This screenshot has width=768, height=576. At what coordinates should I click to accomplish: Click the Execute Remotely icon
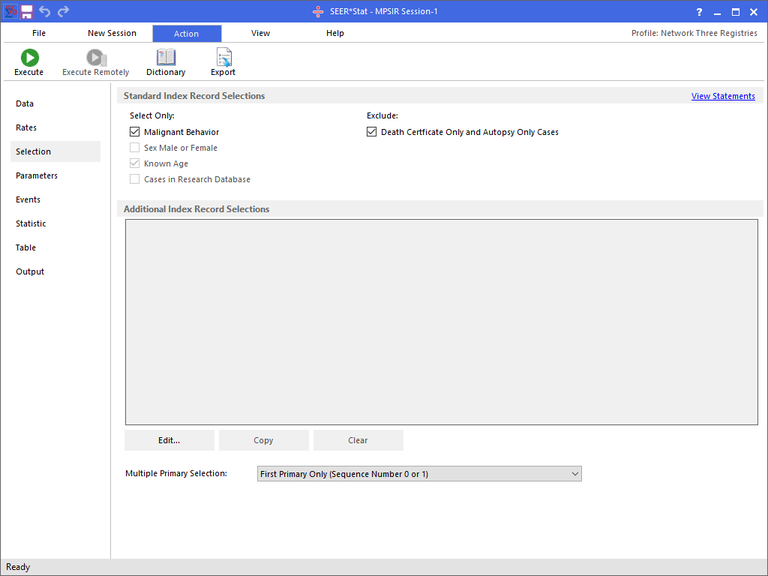coord(96,58)
